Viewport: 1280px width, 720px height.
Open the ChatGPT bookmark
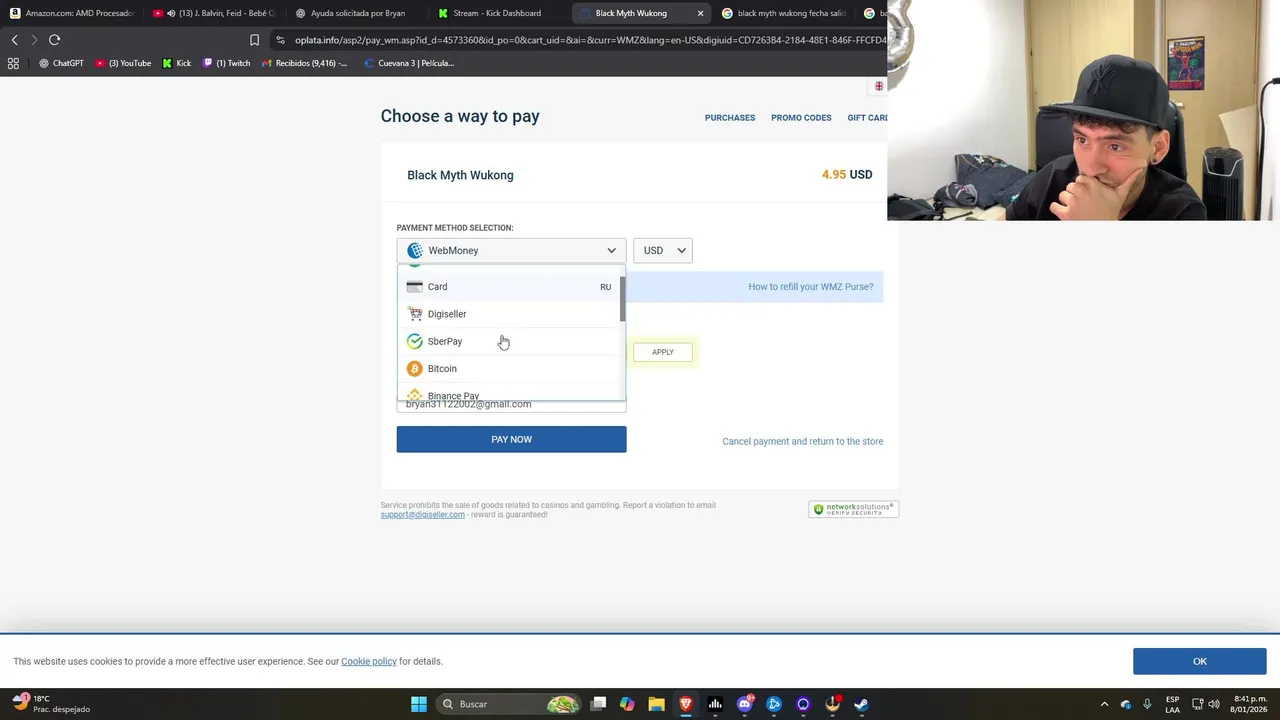[x=61, y=63]
